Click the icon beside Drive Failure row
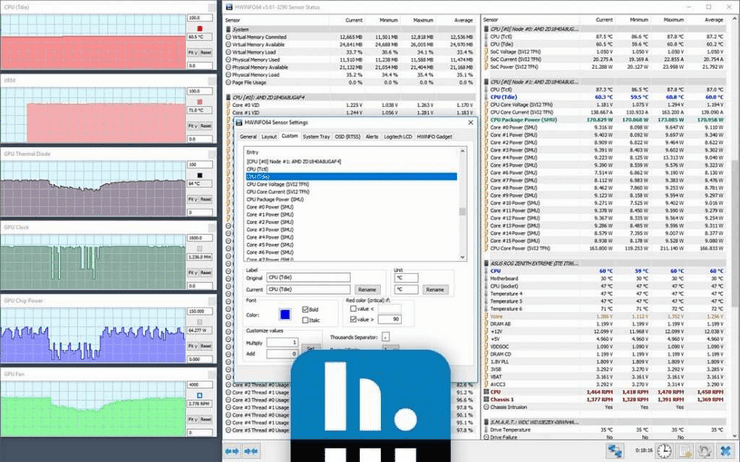This screenshot has height=462, width=740. click(487, 437)
